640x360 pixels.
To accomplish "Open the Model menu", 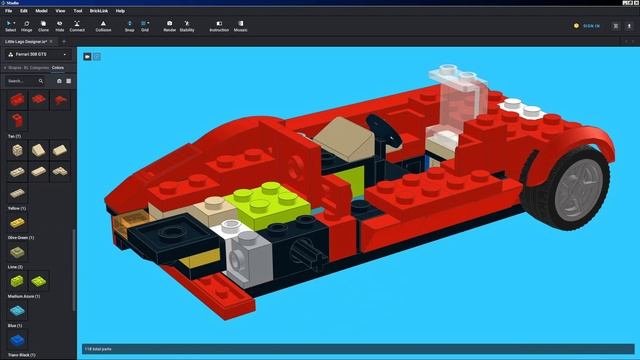I will click(x=41, y=11).
